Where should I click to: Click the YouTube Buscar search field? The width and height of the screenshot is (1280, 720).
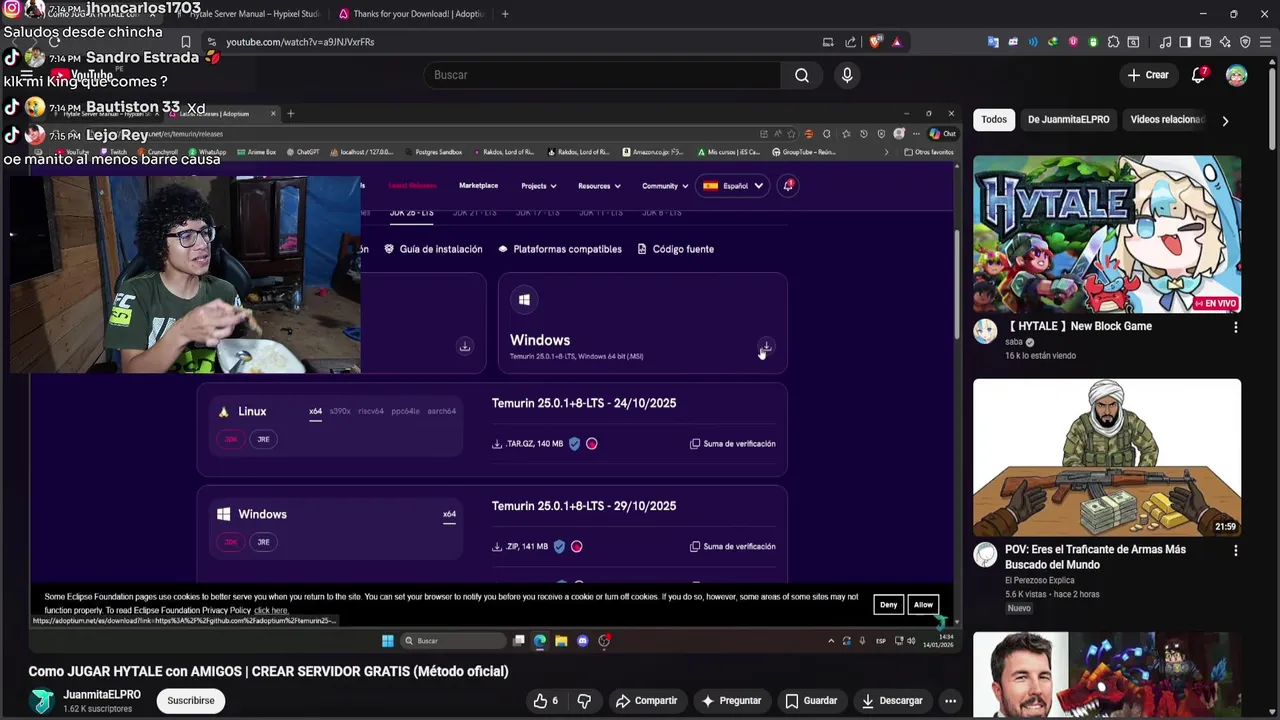tap(602, 75)
